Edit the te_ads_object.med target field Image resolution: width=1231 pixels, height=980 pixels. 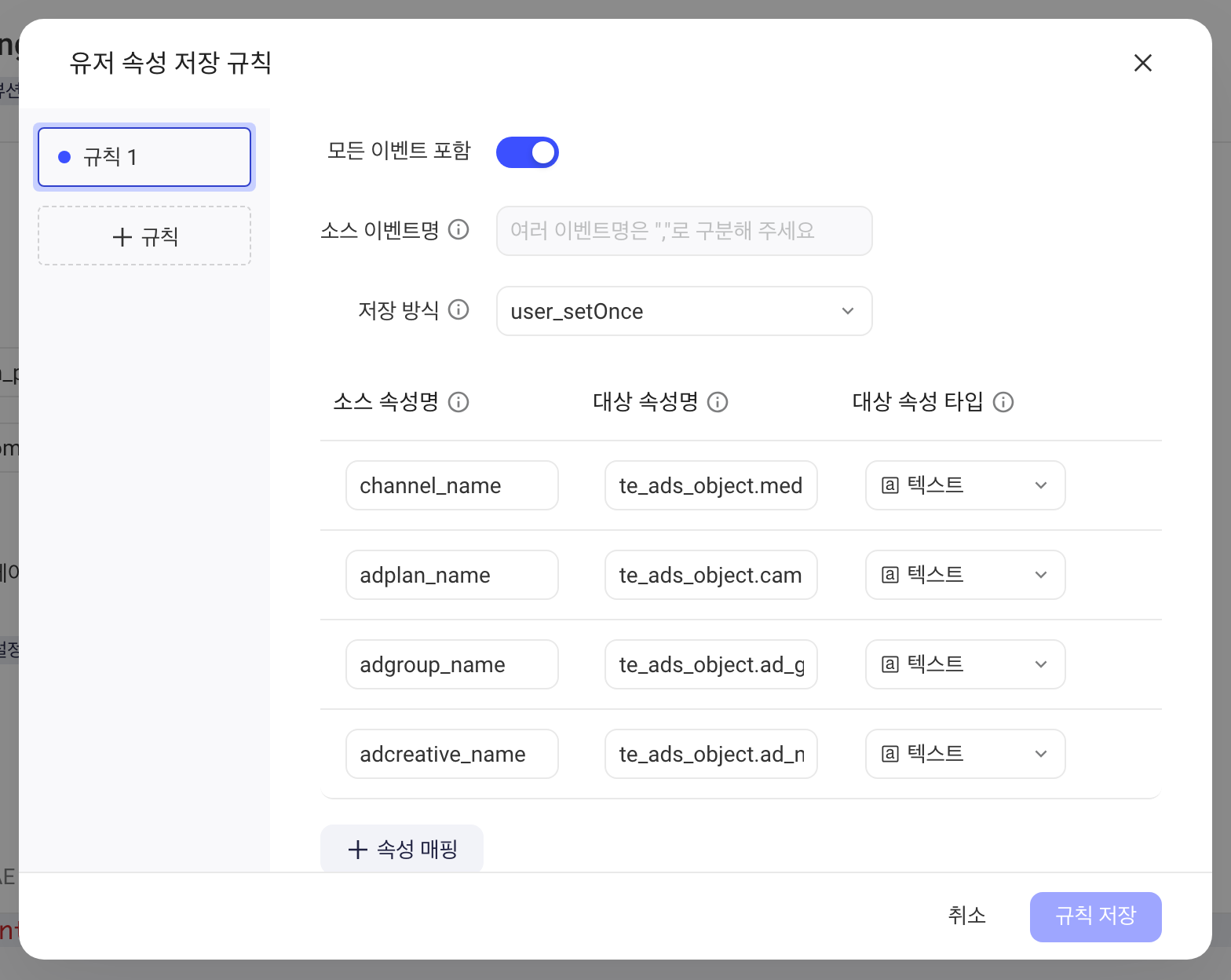[711, 485]
